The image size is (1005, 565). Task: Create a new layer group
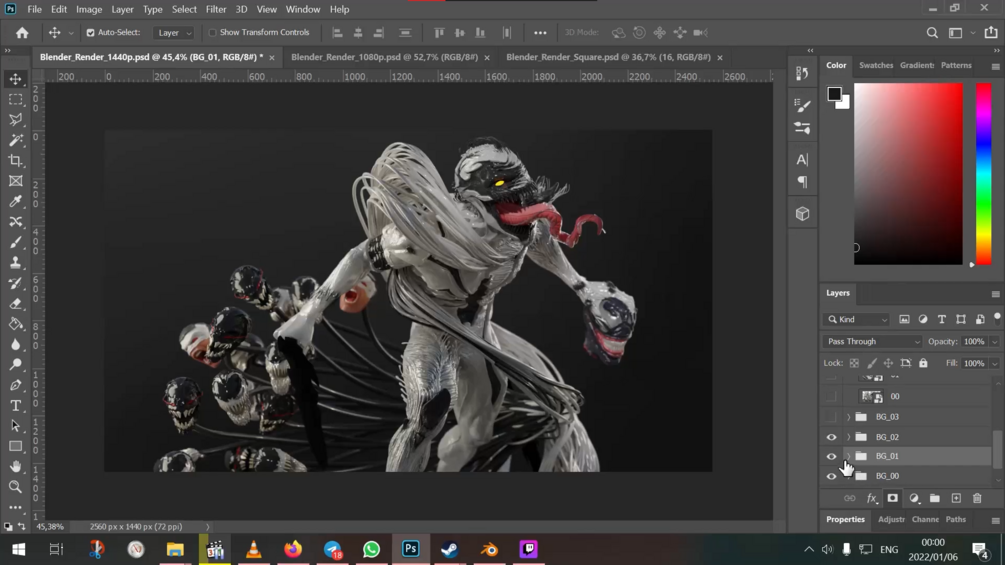(934, 498)
